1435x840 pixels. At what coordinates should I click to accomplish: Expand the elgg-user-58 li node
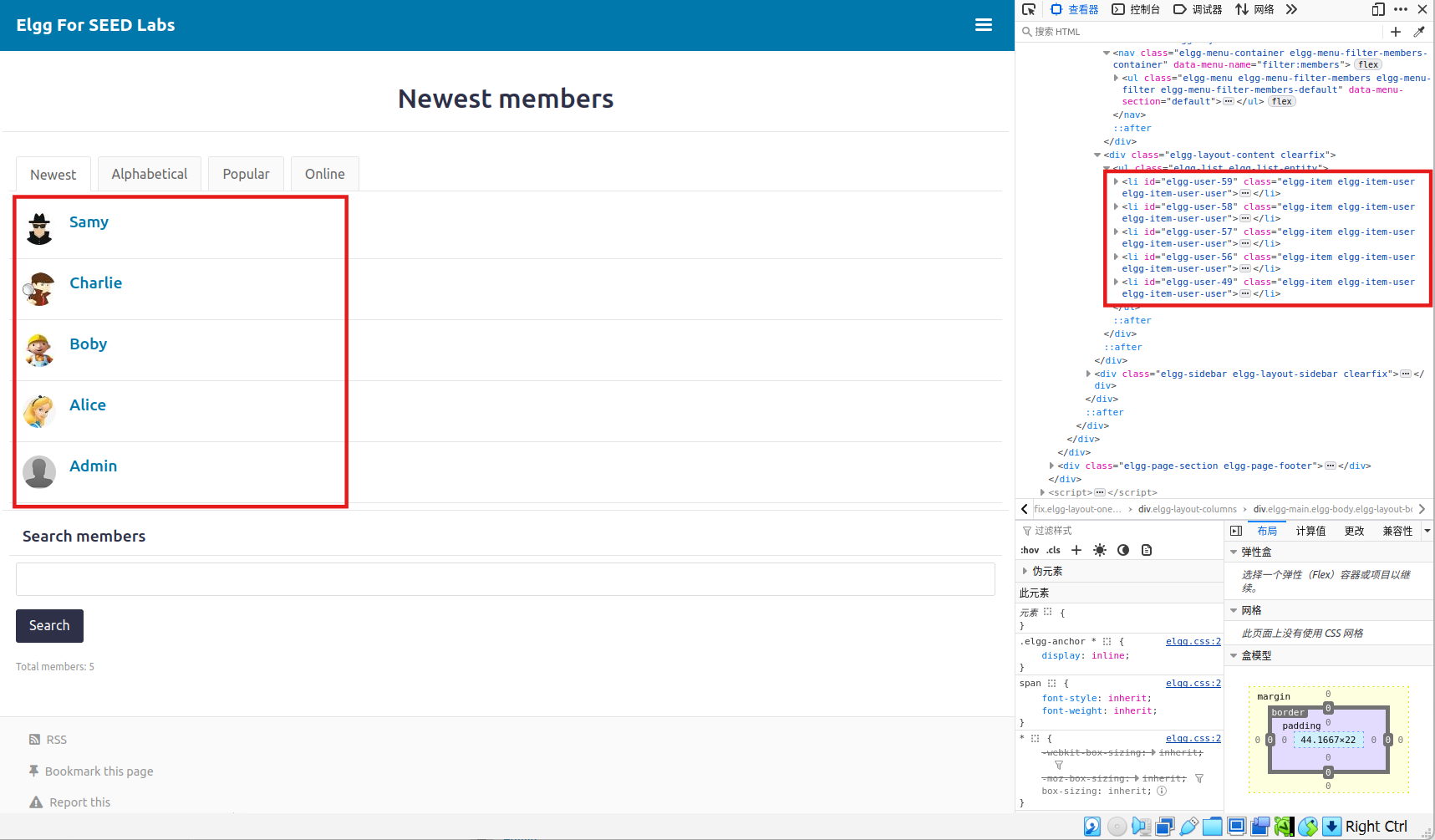(1116, 206)
